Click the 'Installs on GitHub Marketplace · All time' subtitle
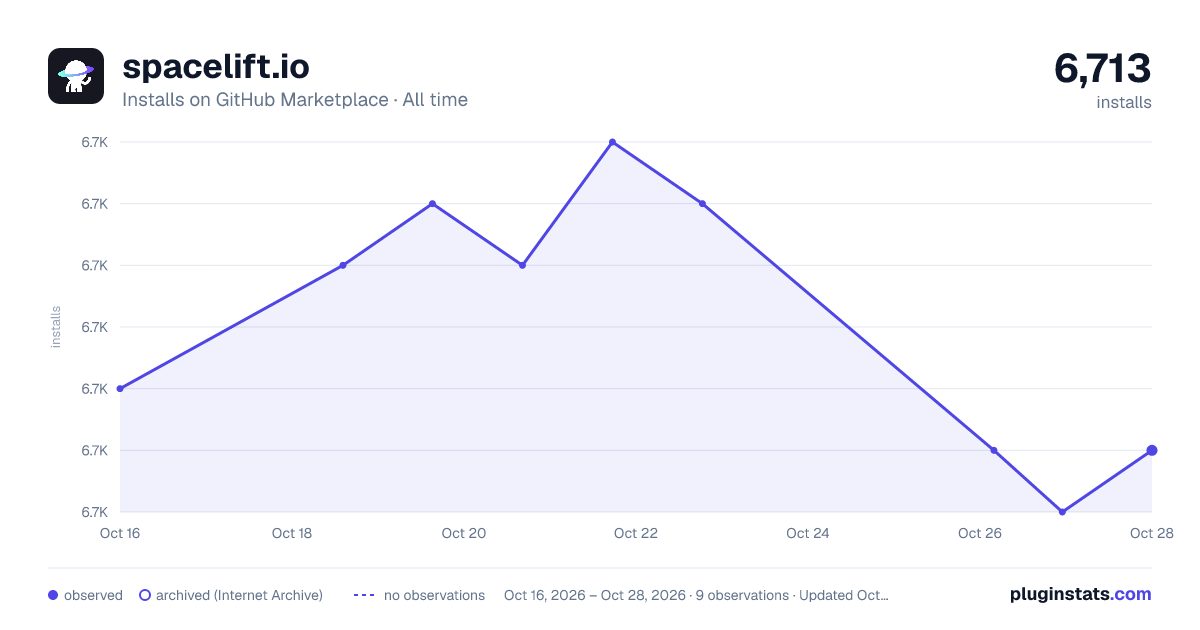 point(295,100)
